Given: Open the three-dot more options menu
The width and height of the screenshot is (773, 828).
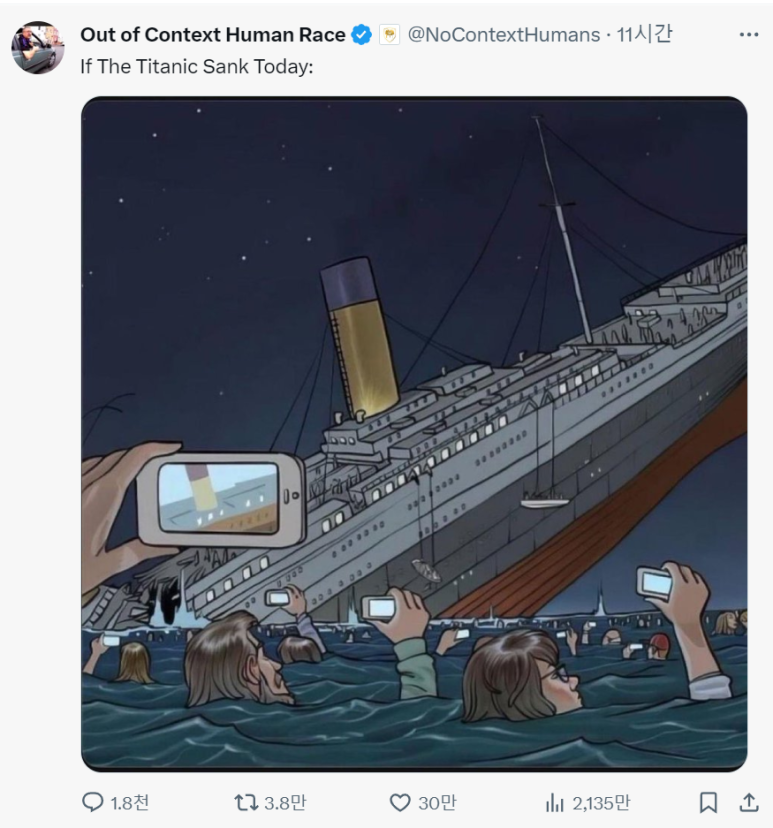Looking at the screenshot, I should coord(749,35).
